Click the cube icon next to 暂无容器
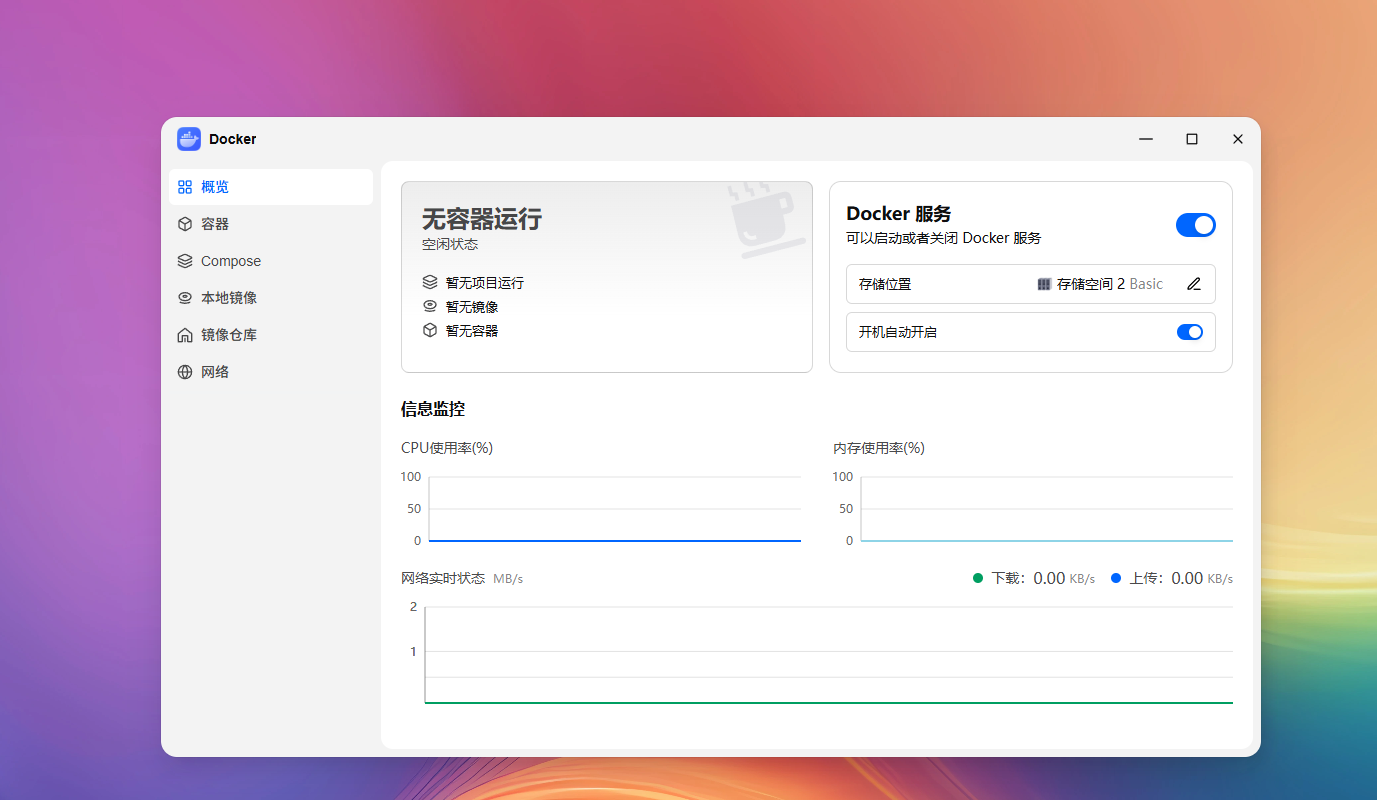The image size is (1377, 800). point(430,330)
